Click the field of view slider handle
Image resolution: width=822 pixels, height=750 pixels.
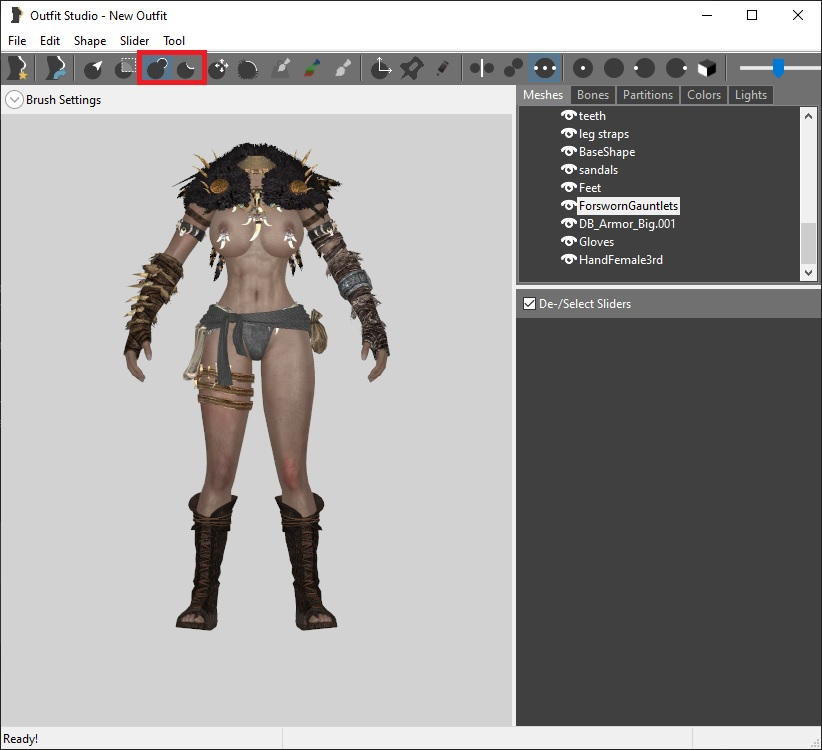coord(778,68)
